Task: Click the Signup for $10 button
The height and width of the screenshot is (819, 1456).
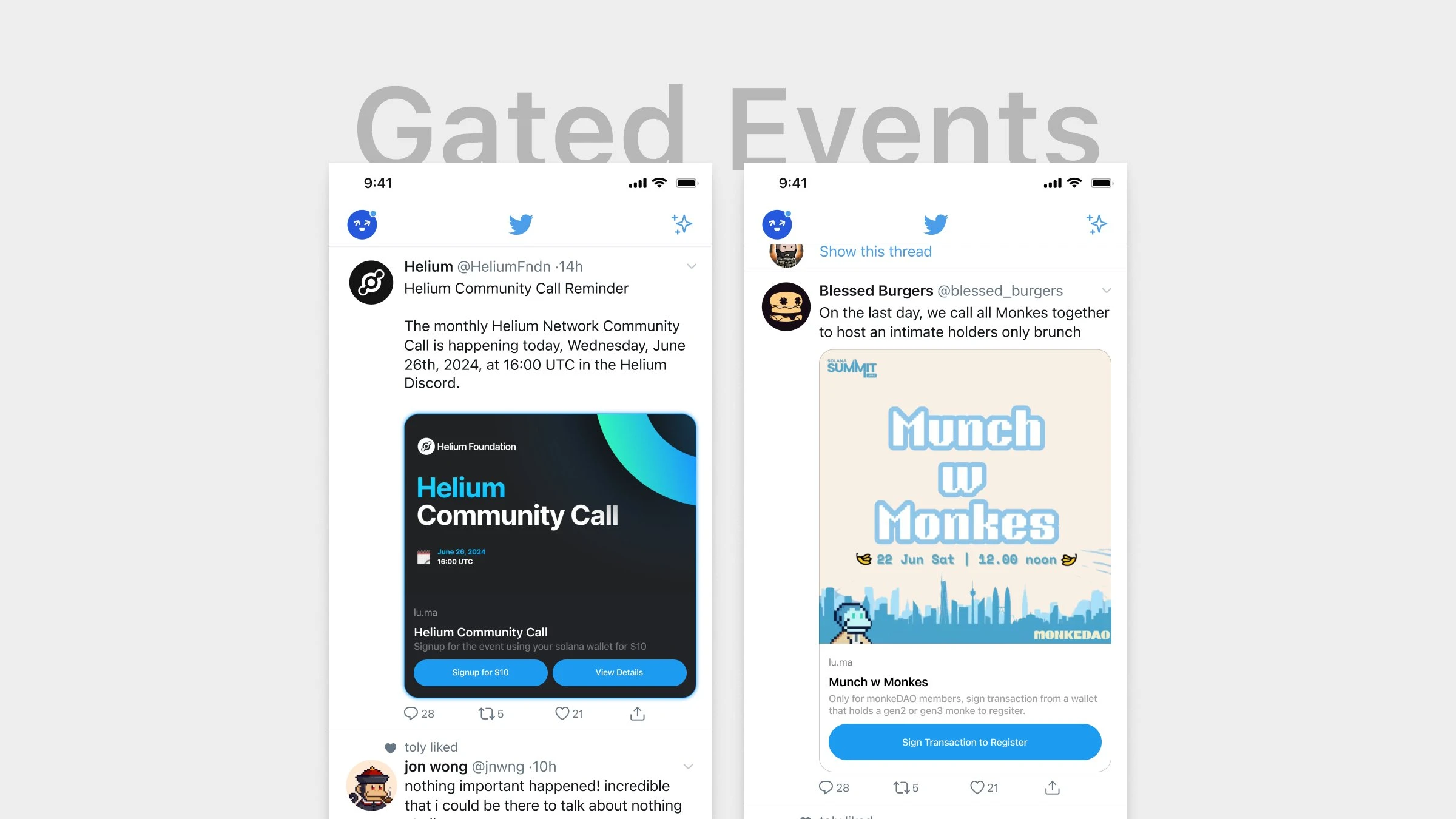Action: click(x=480, y=672)
